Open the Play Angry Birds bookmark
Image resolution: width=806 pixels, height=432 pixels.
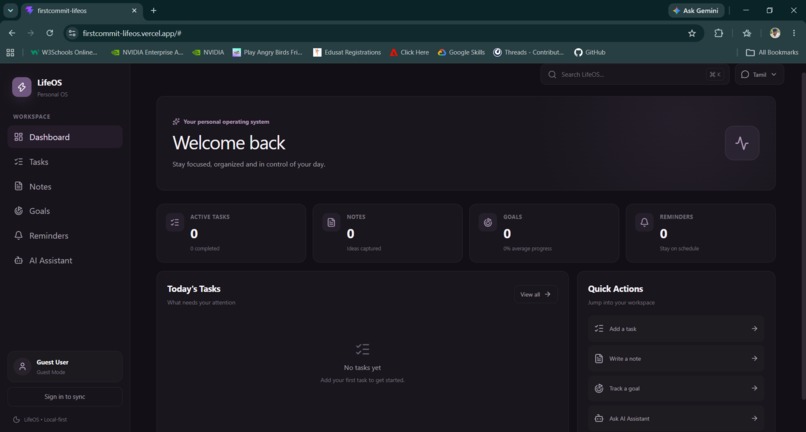click(267, 52)
